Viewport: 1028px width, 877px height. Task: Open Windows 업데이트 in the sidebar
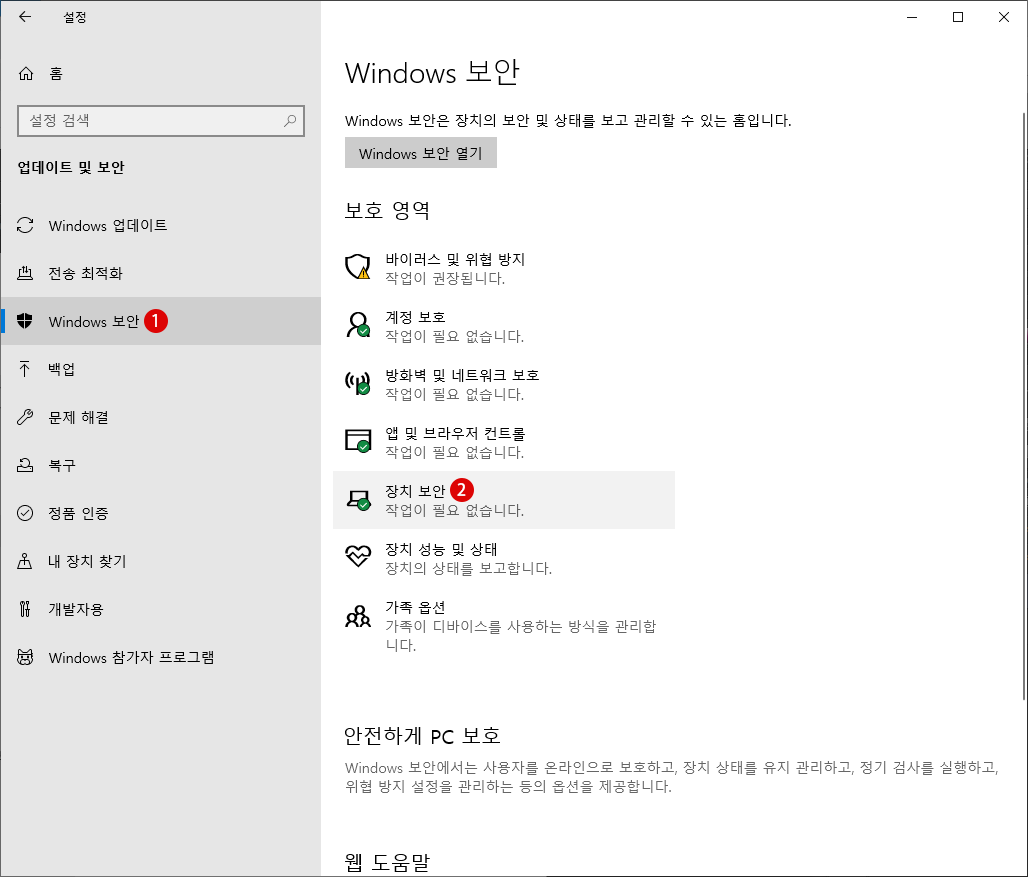click(x=161, y=225)
